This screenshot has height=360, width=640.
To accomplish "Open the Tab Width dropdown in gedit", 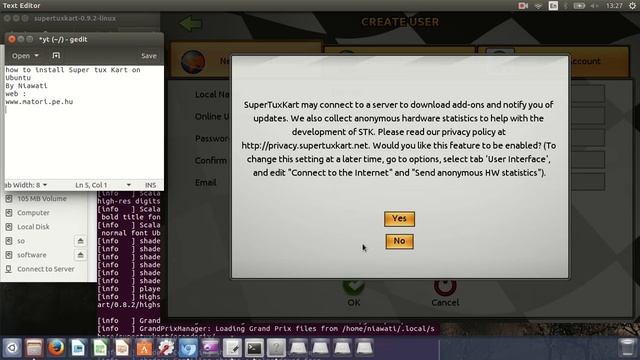I will click(x=25, y=185).
